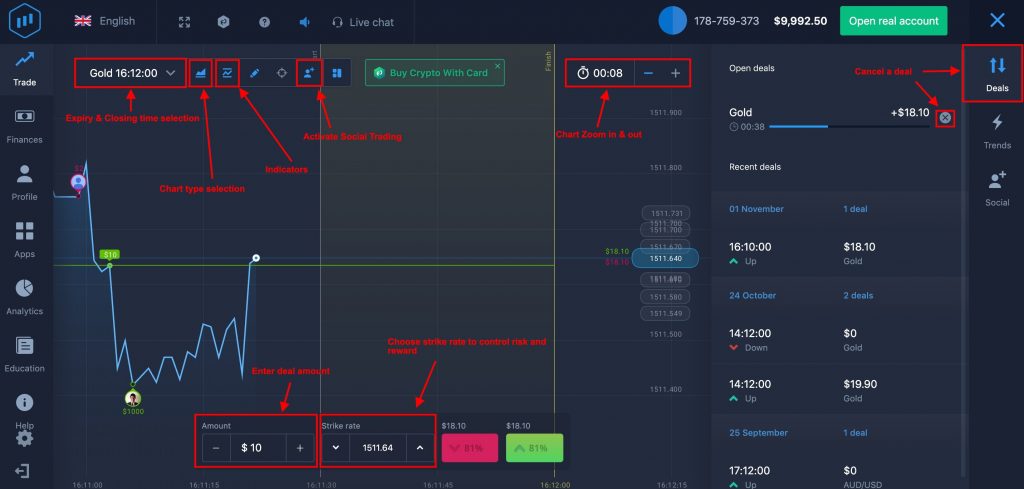Click the blue account avatar circle

673,21
